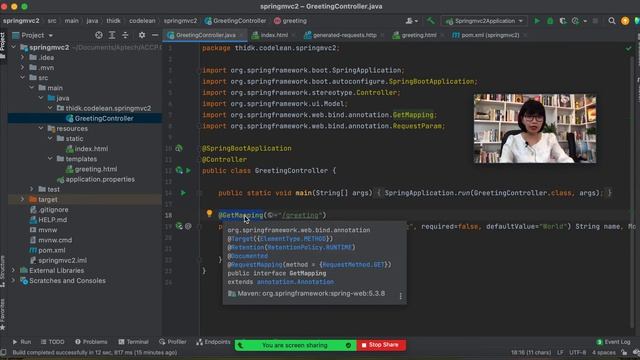Select index.html in project tree
The image size is (640, 360).
click(x=87, y=149)
